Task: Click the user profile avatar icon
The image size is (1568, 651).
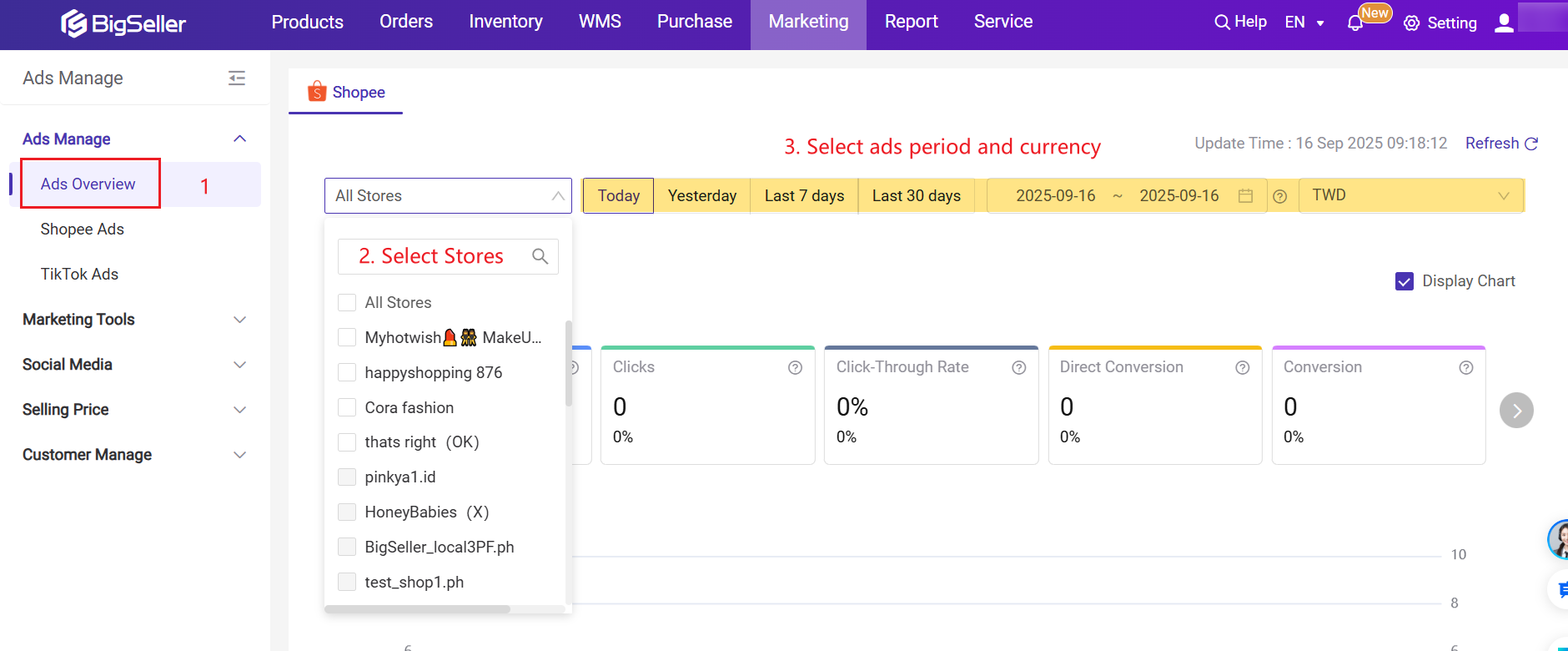Action: click(1504, 23)
